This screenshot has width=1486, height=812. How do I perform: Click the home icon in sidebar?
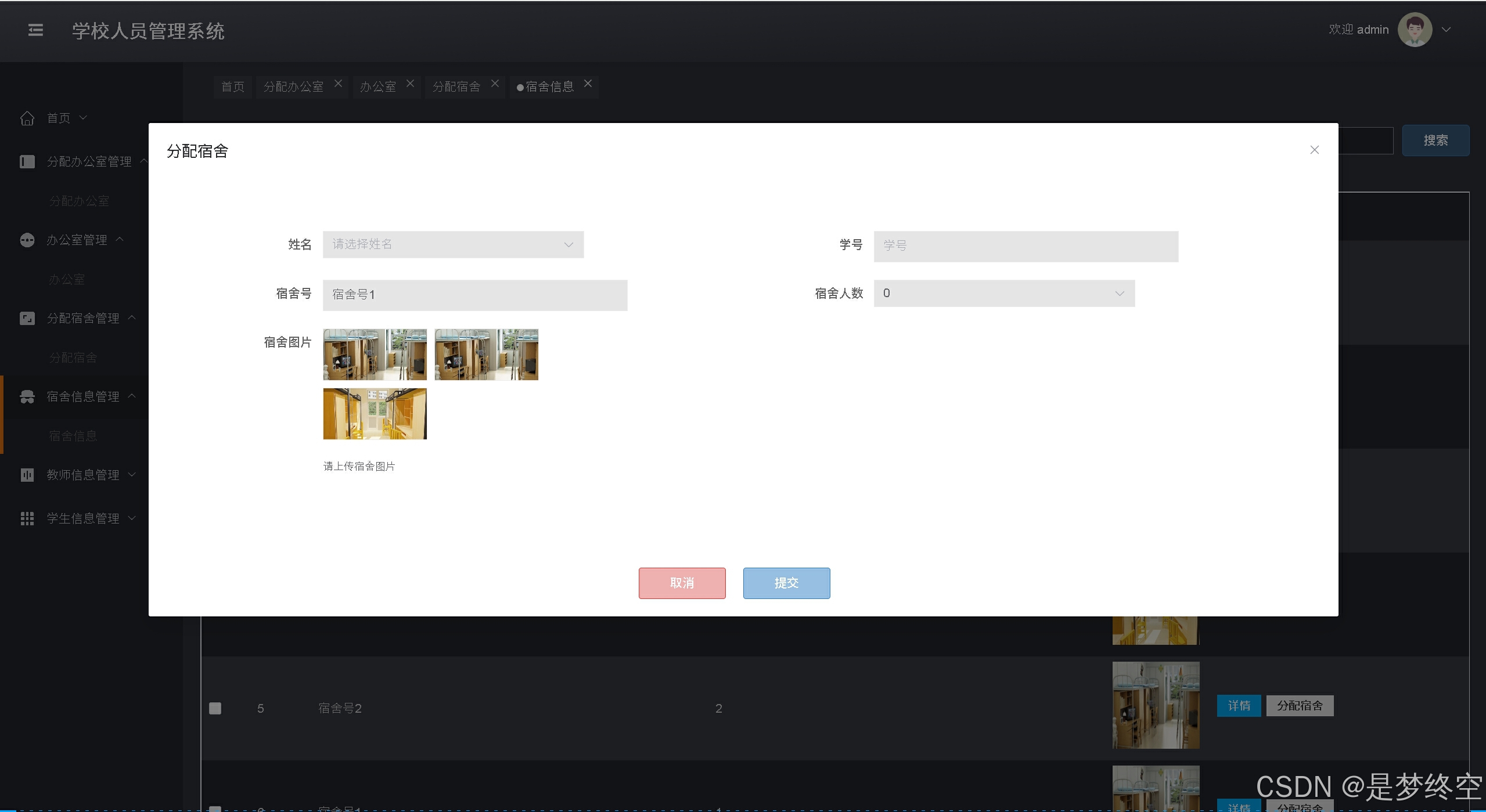click(27, 118)
